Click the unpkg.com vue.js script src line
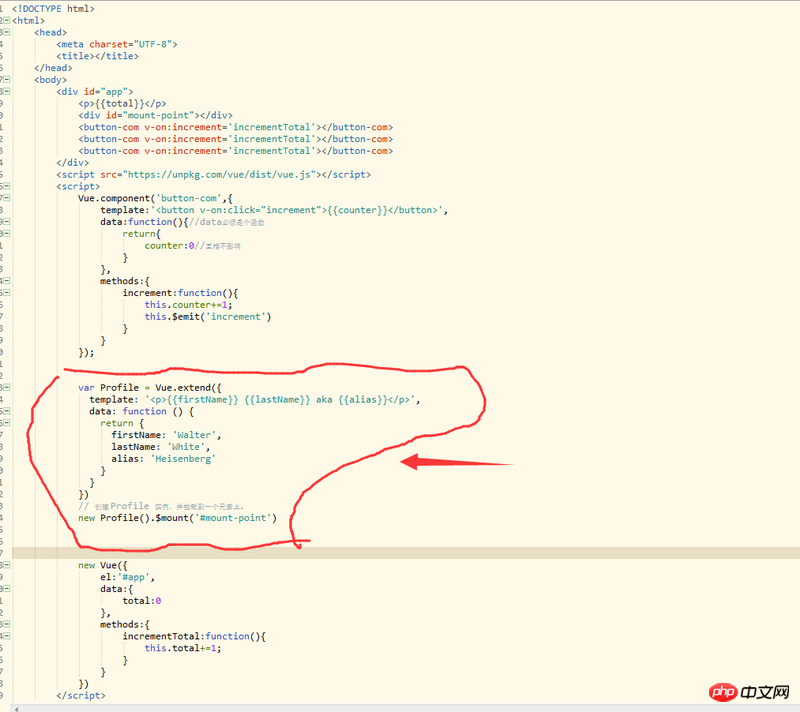The height and width of the screenshot is (712, 800). tap(214, 174)
